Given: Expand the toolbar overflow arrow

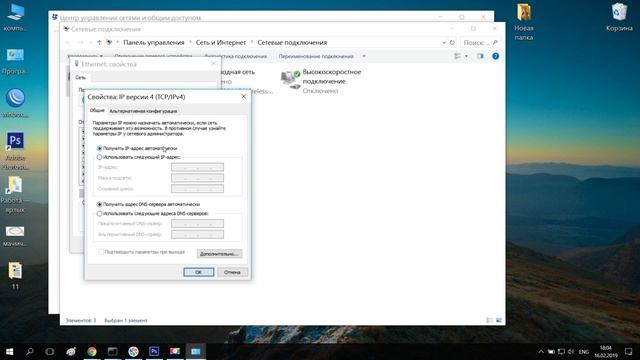Looking at the screenshot, I should tap(364, 56).
